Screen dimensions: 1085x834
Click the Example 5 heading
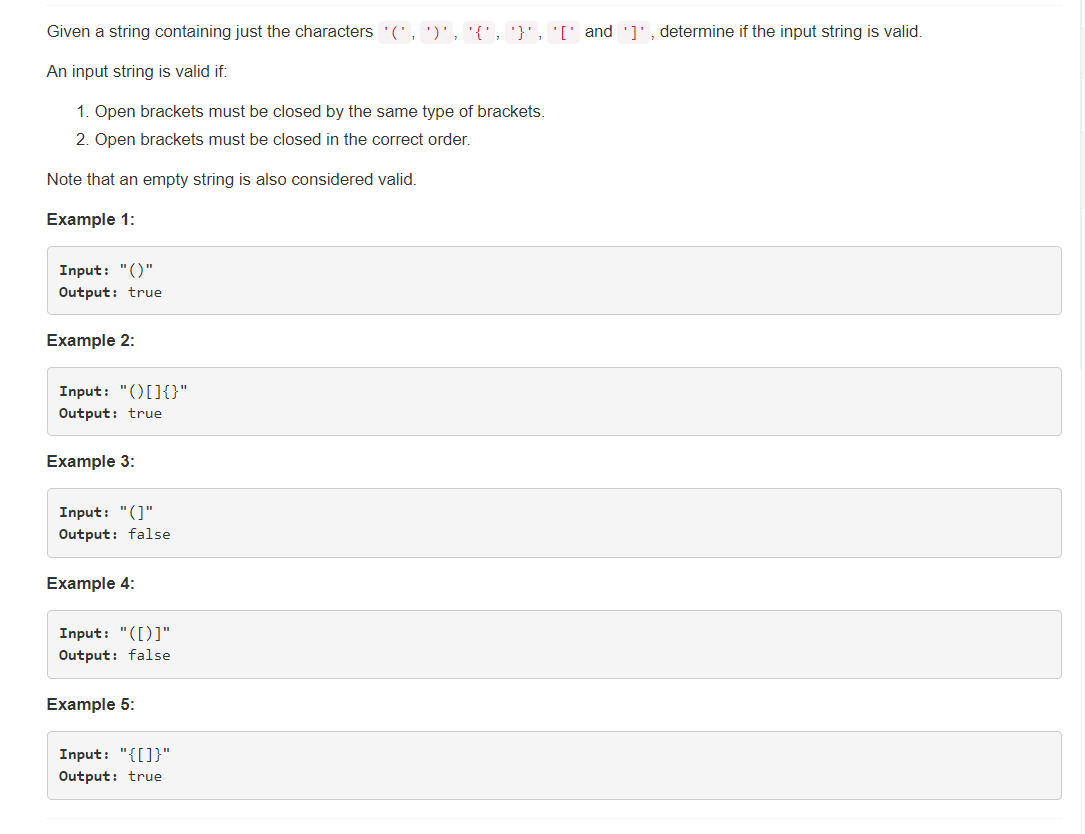[91, 705]
